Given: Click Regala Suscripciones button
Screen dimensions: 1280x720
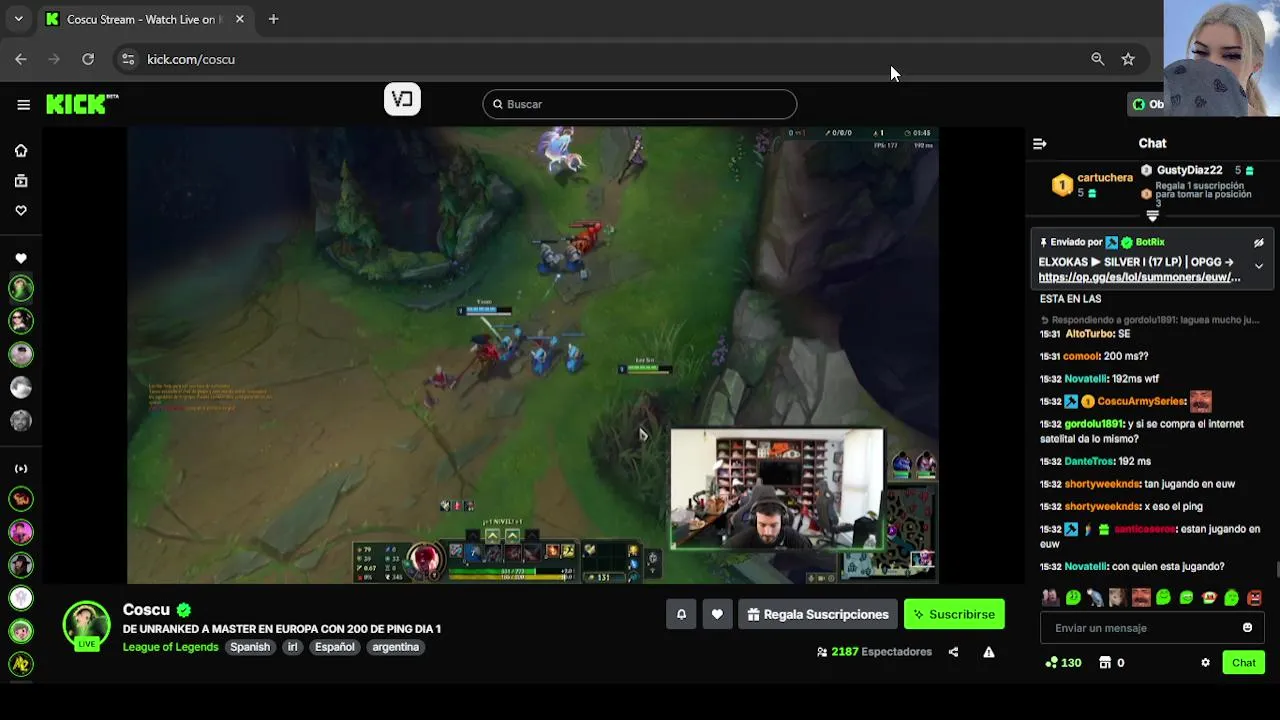Looking at the screenshot, I should (818, 614).
